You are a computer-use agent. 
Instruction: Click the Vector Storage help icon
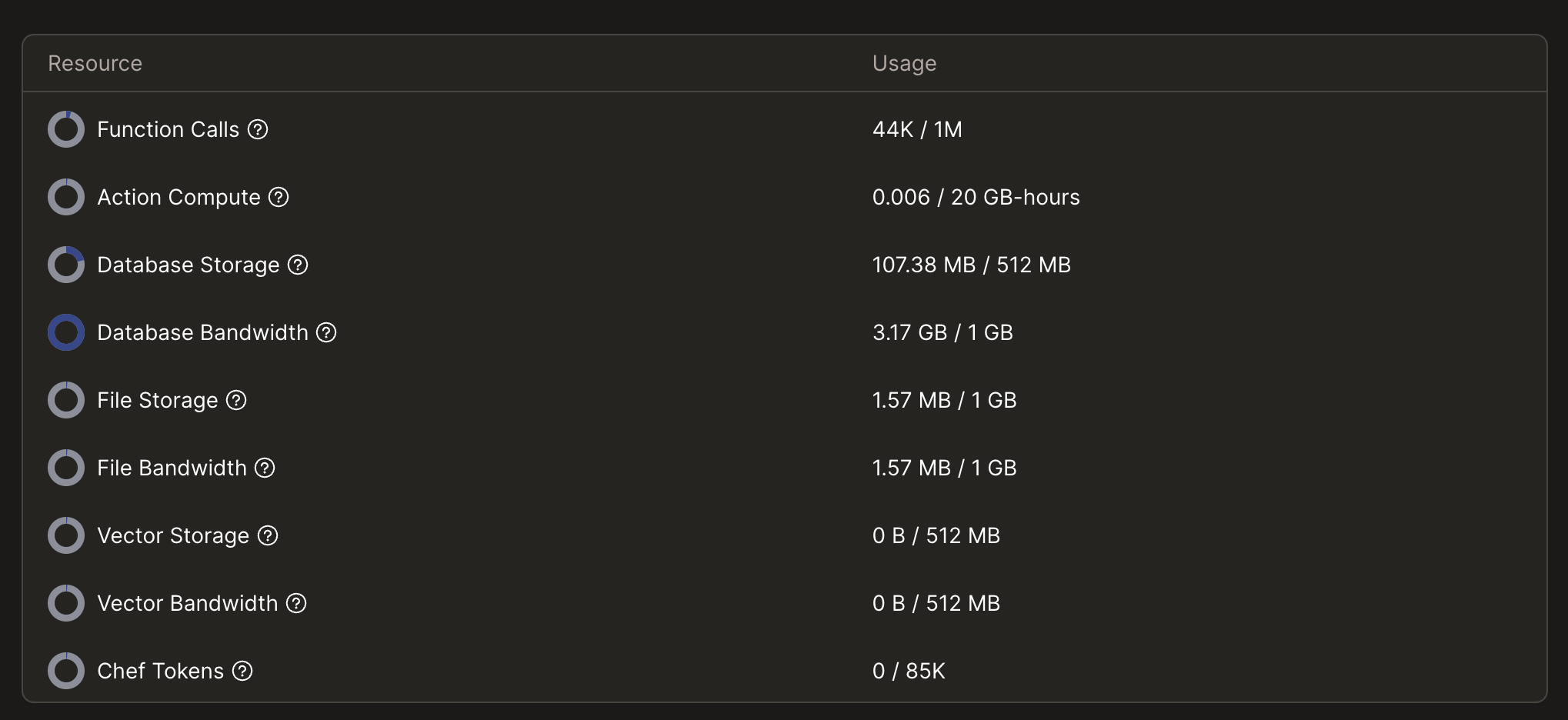click(268, 535)
